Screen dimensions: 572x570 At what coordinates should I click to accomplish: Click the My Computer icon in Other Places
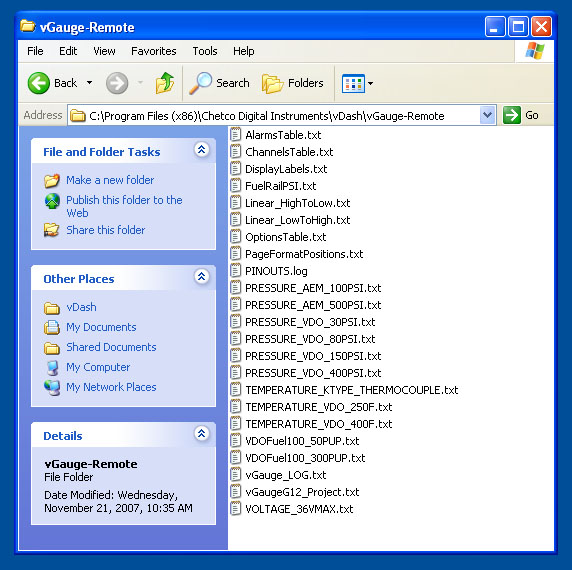click(x=53, y=368)
